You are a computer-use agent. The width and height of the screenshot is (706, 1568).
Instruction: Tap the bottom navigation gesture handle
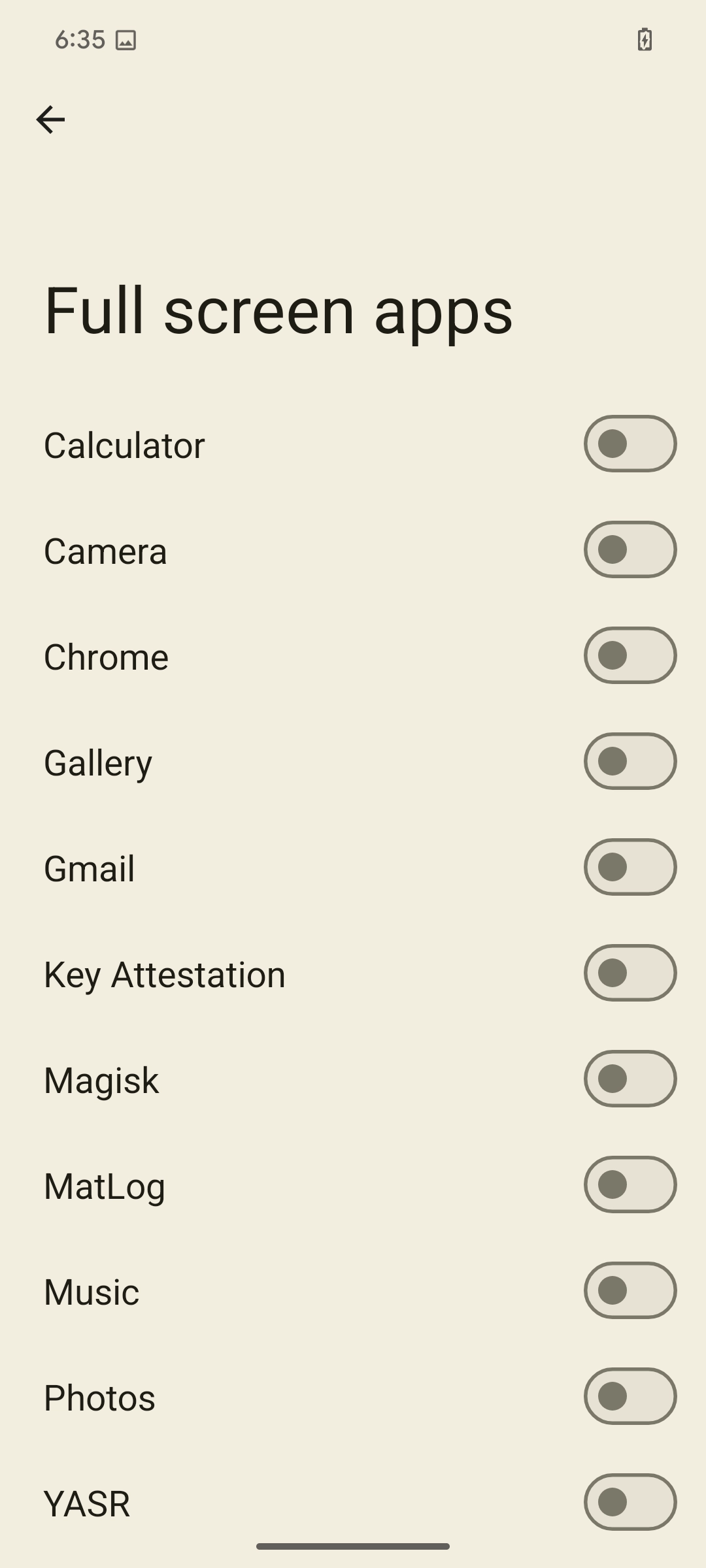(353, 1546)
